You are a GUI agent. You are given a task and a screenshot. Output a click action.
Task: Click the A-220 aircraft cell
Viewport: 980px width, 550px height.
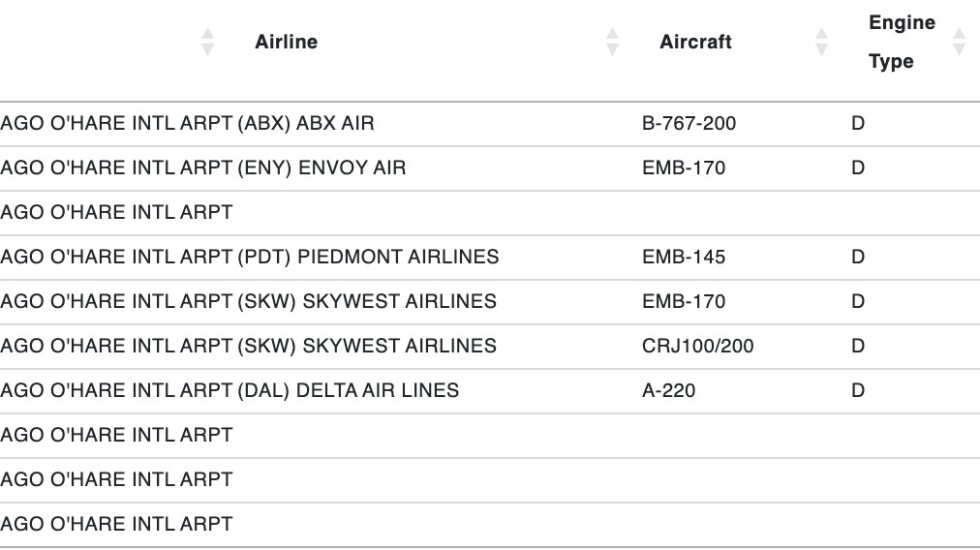pos(668,390)
